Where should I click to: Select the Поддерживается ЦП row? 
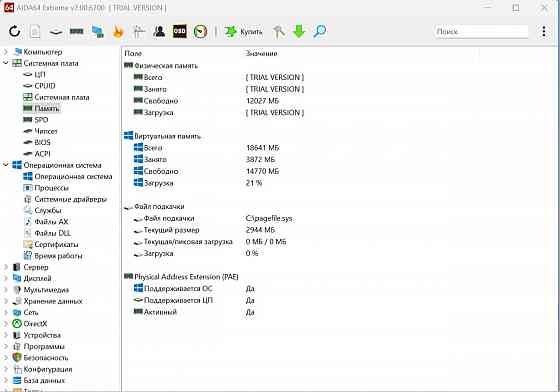[x=194, y=301]
